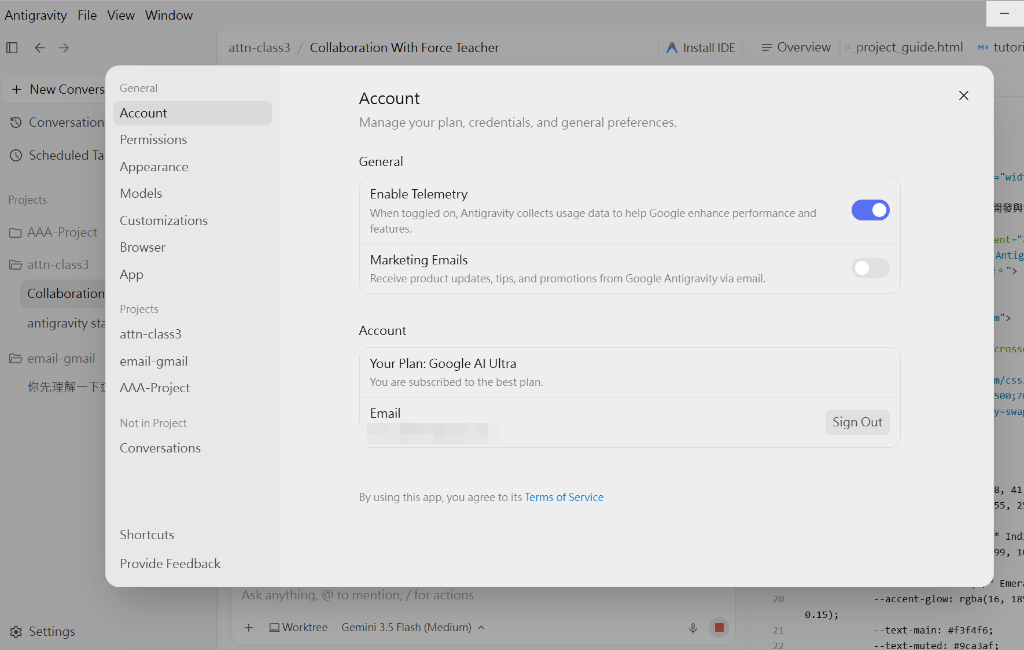Open the Window menu
Screen dimensions: 1024x650
(x=168, y=15)
